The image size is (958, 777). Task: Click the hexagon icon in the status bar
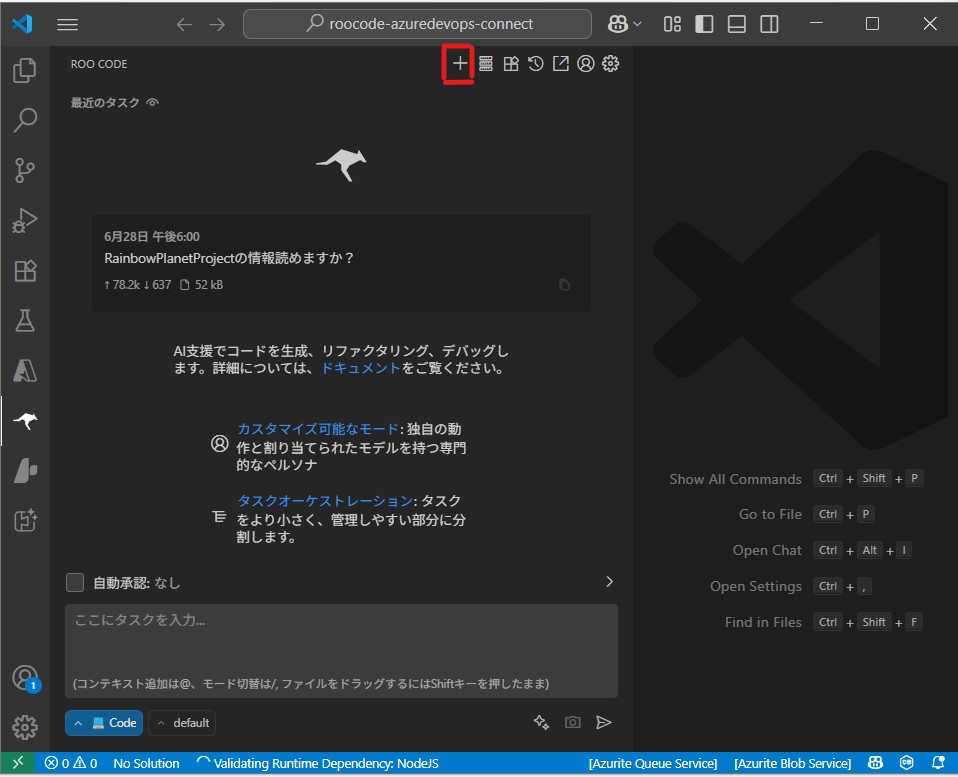click(x=907, y=763)
